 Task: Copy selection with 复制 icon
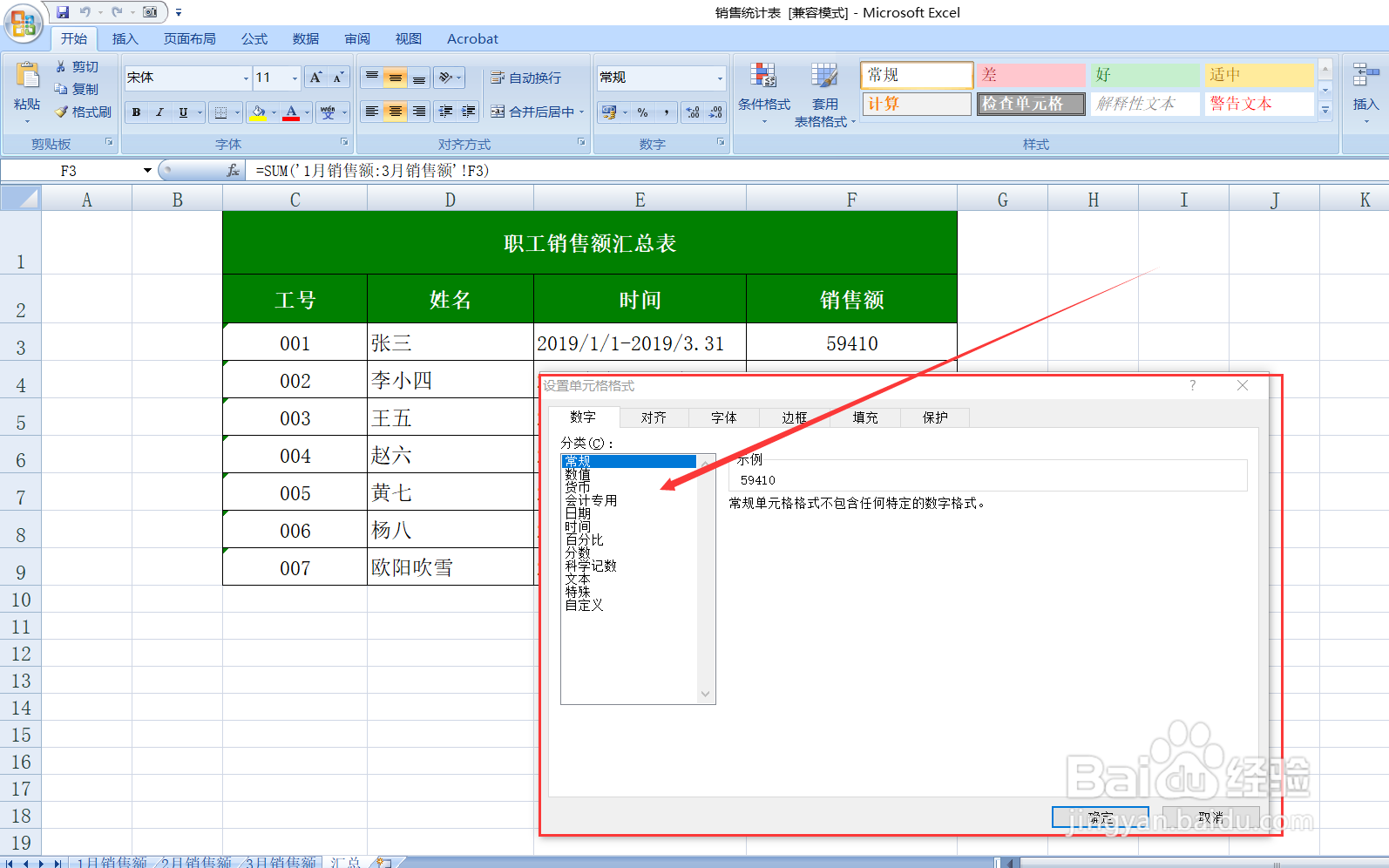(77, 89)
